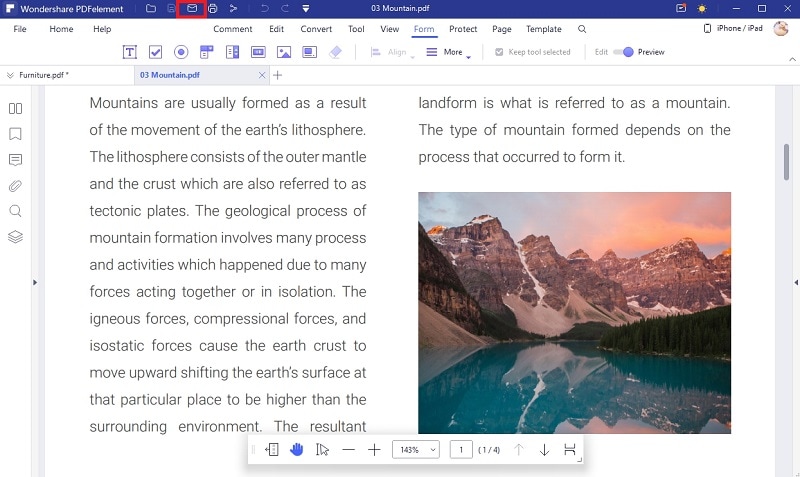This screenshot has height=477, width=800.
Task: Add a check box form field
Action: tap(155, 52)
